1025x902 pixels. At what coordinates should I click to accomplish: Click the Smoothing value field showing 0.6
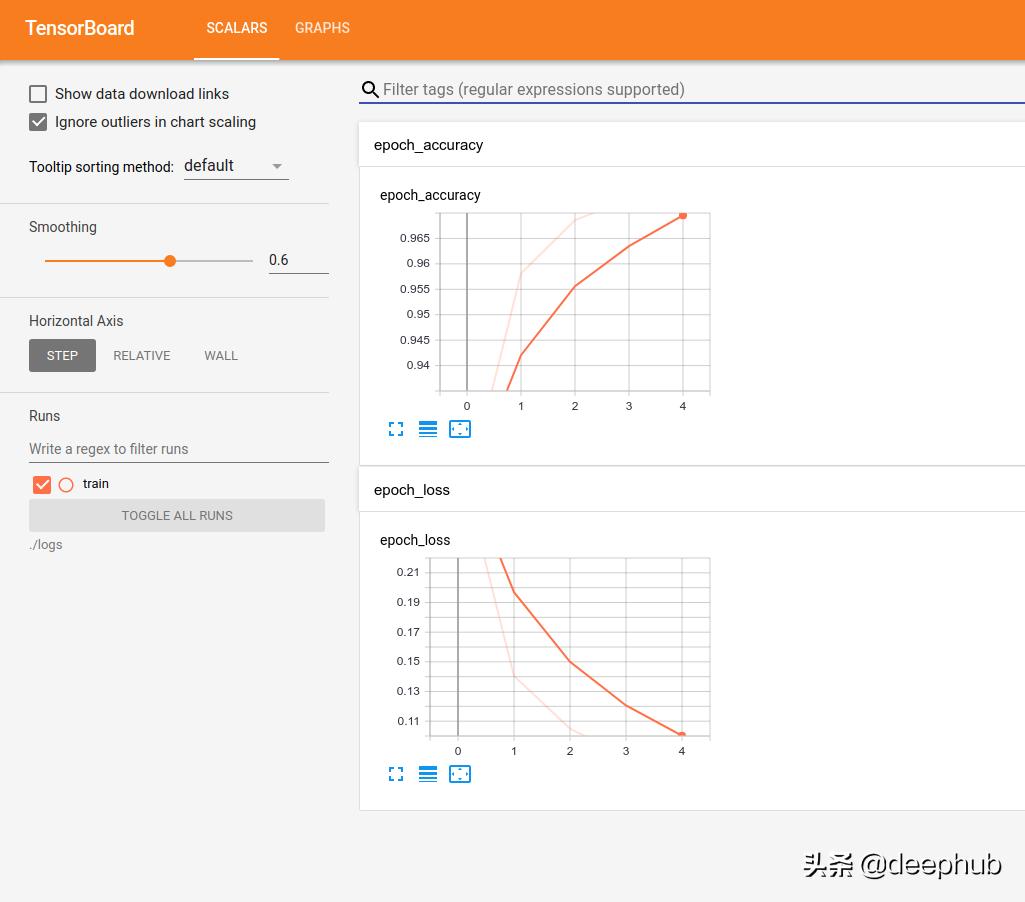click(x=298, y=260)
